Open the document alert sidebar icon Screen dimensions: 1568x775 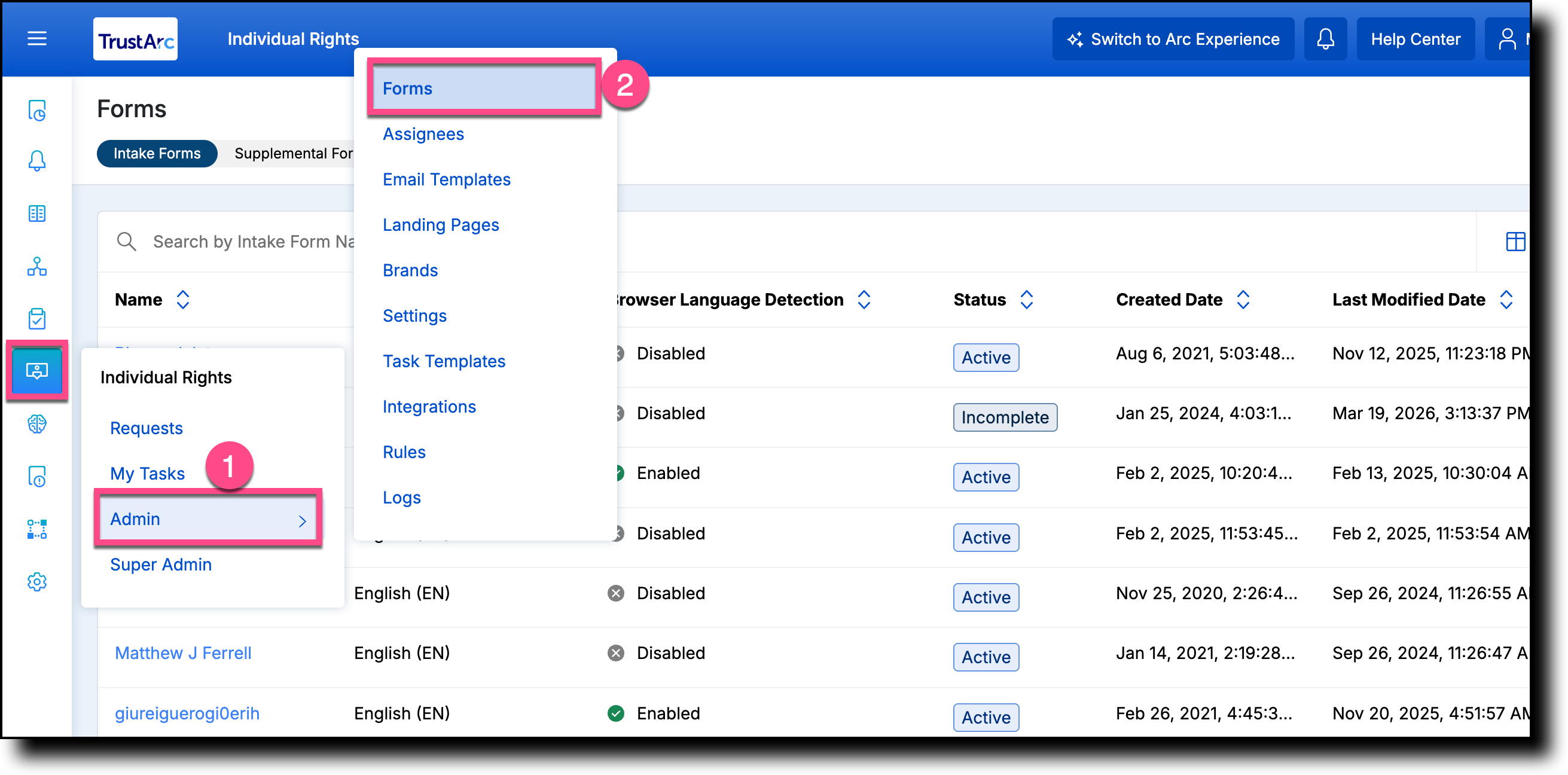pyautogui.click(x=37, y=476)
